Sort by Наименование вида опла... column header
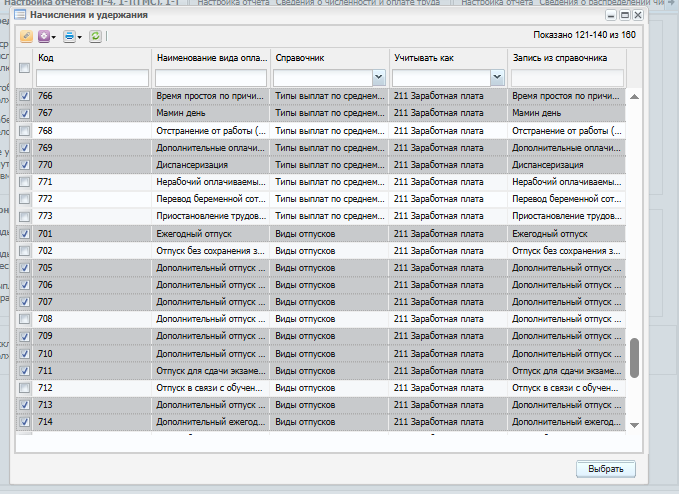679x494 pixels. point(211,58)
